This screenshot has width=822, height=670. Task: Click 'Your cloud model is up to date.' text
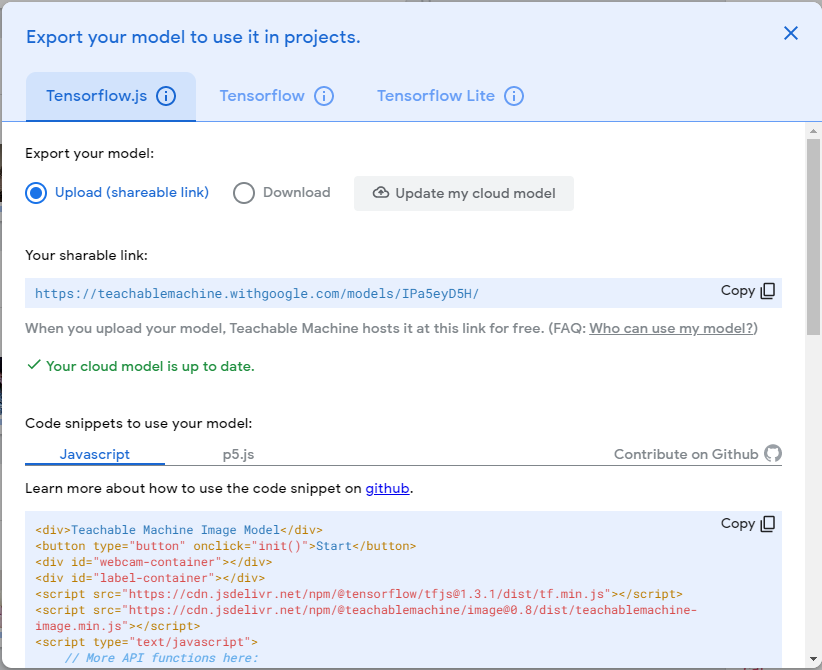coord(150,366)
